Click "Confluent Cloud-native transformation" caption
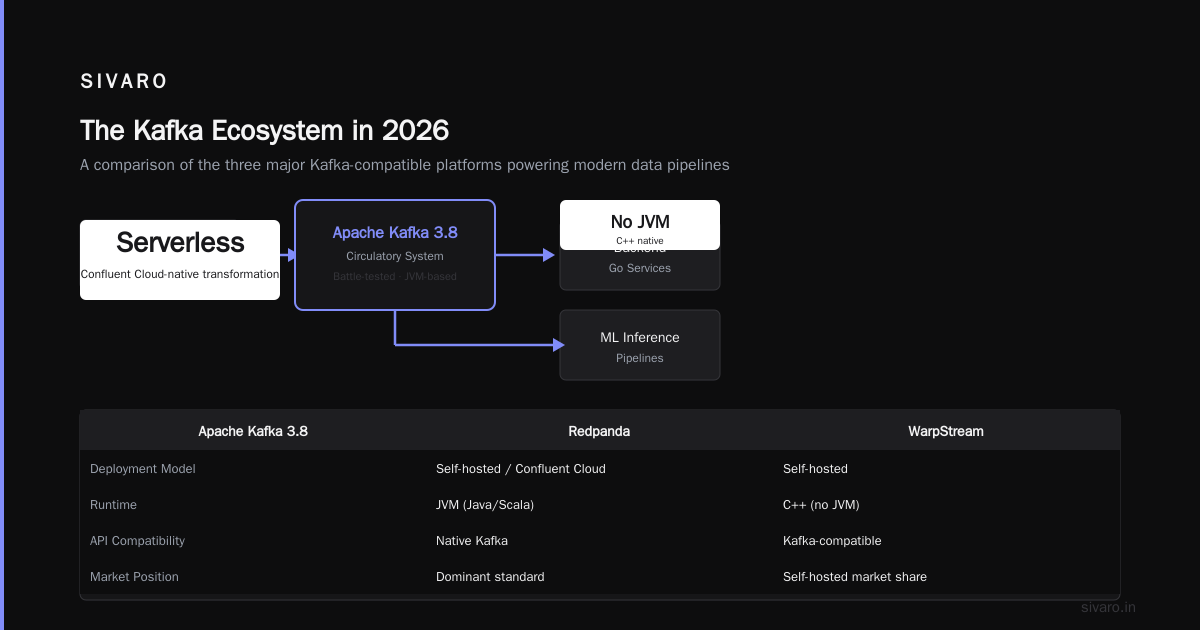 (180, 274)
